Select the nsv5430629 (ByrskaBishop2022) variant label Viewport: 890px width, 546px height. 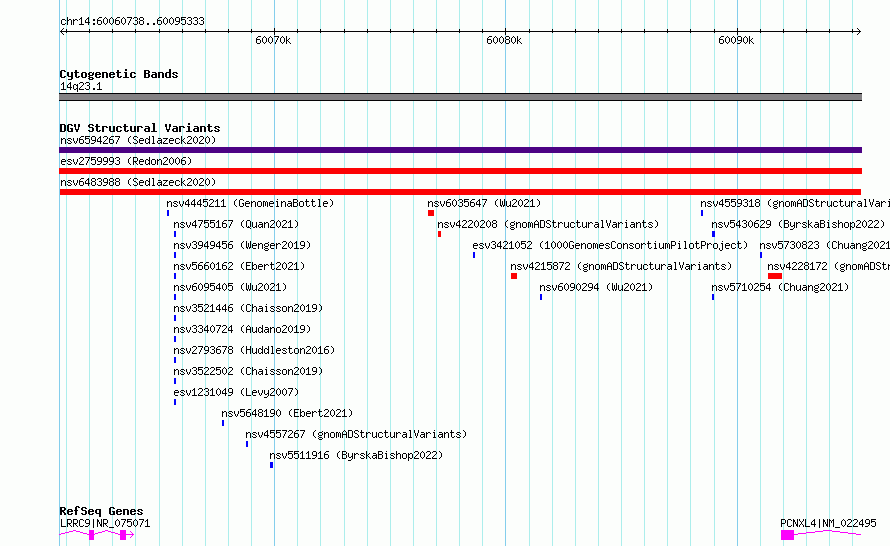pyautogui.click(x=798, y=224)
